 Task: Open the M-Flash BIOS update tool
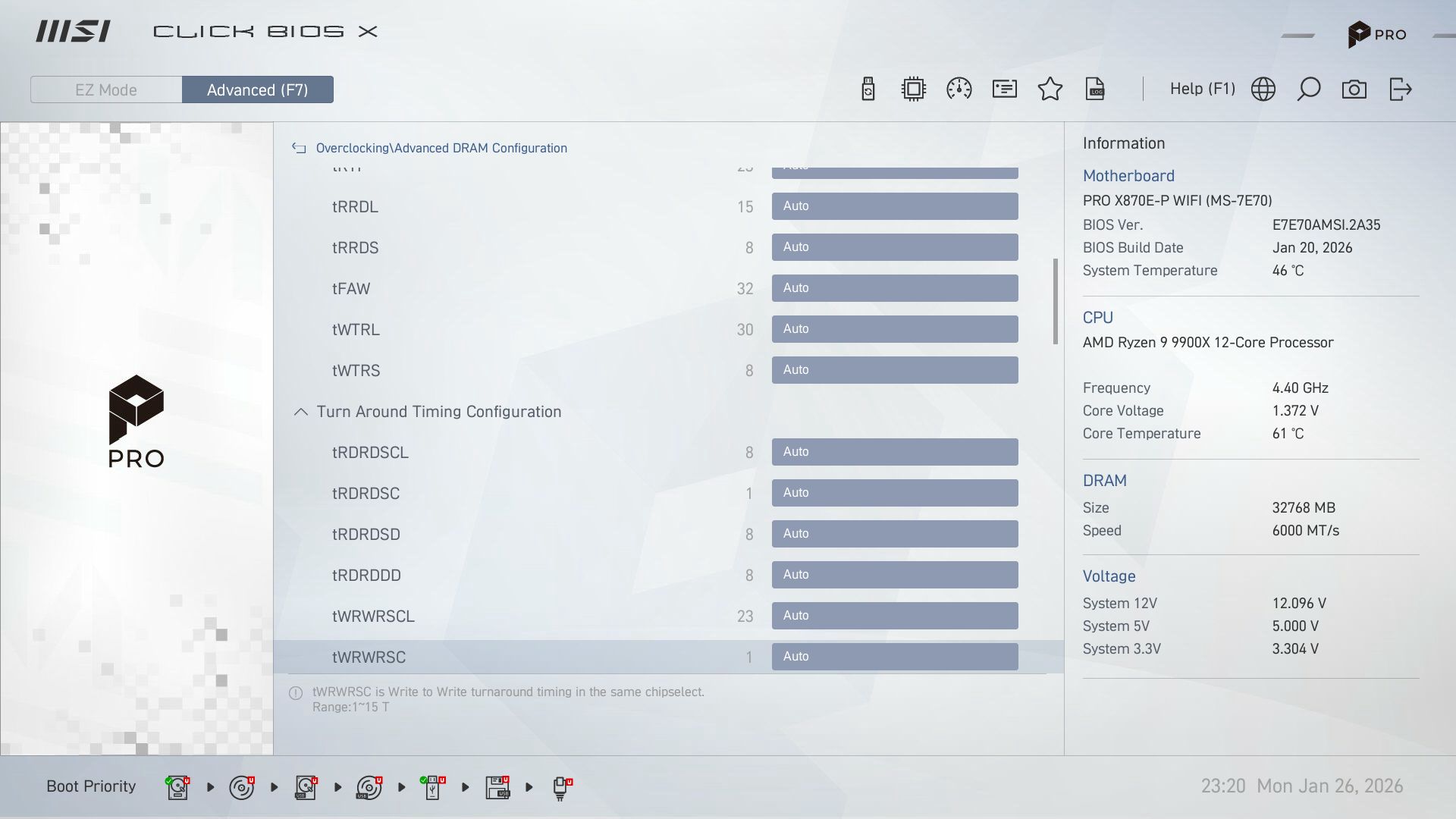point(868,89)
